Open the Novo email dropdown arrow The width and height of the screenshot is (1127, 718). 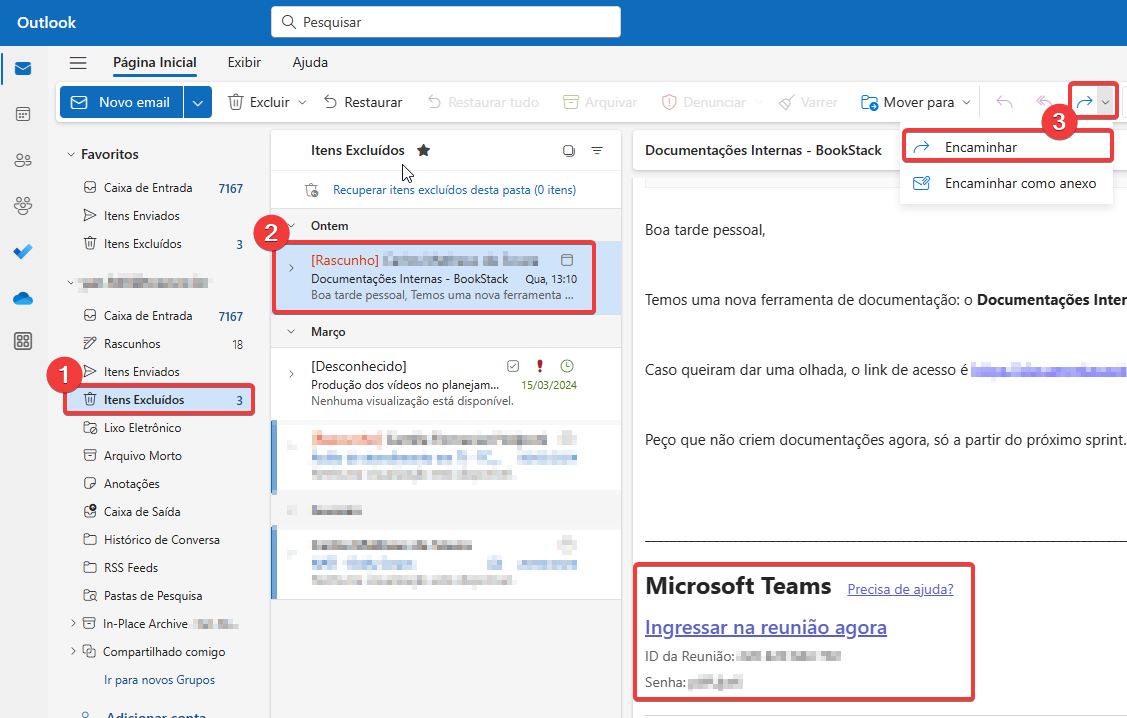(198, 103)
